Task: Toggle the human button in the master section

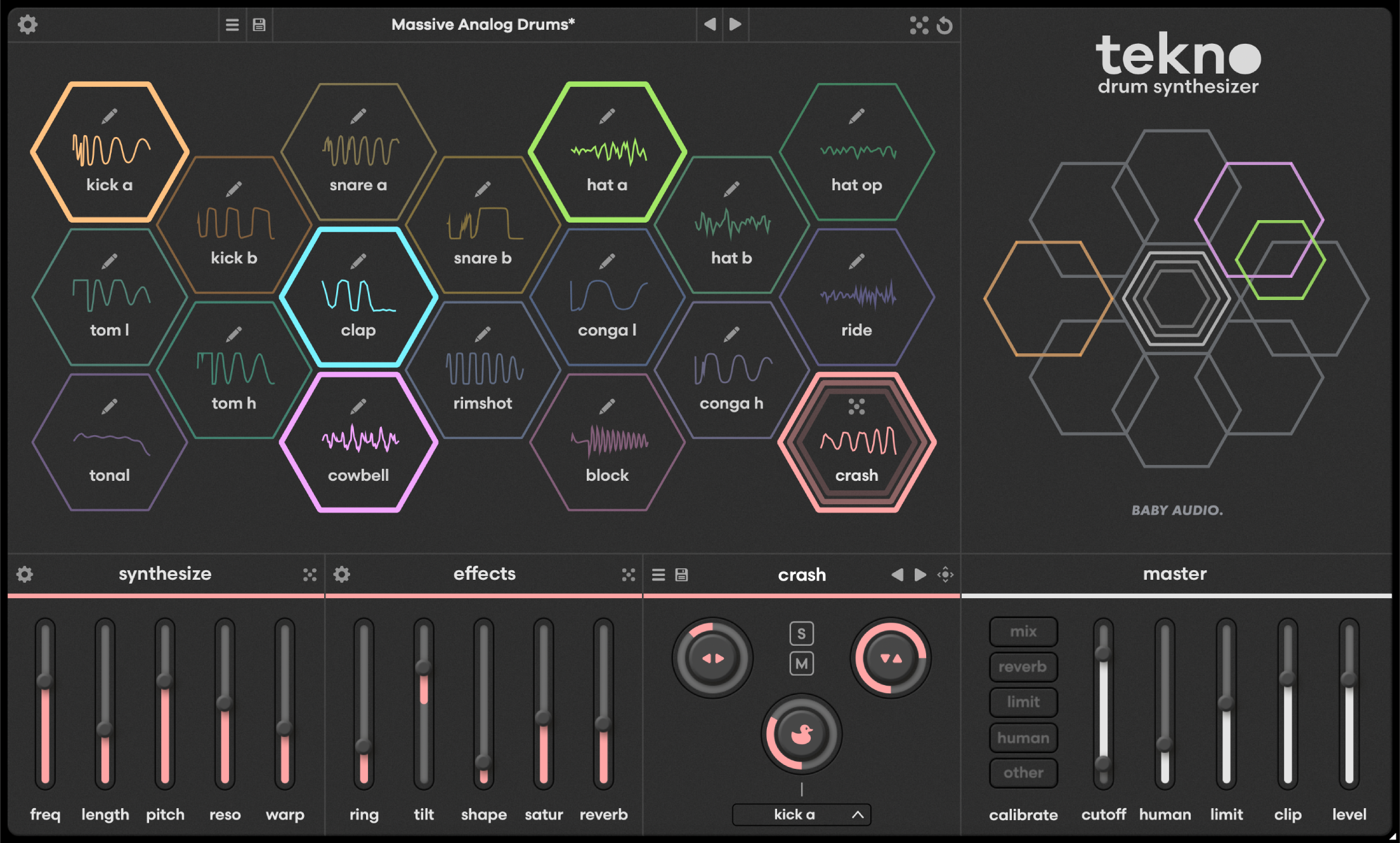Action: (x=1023, y=738)
